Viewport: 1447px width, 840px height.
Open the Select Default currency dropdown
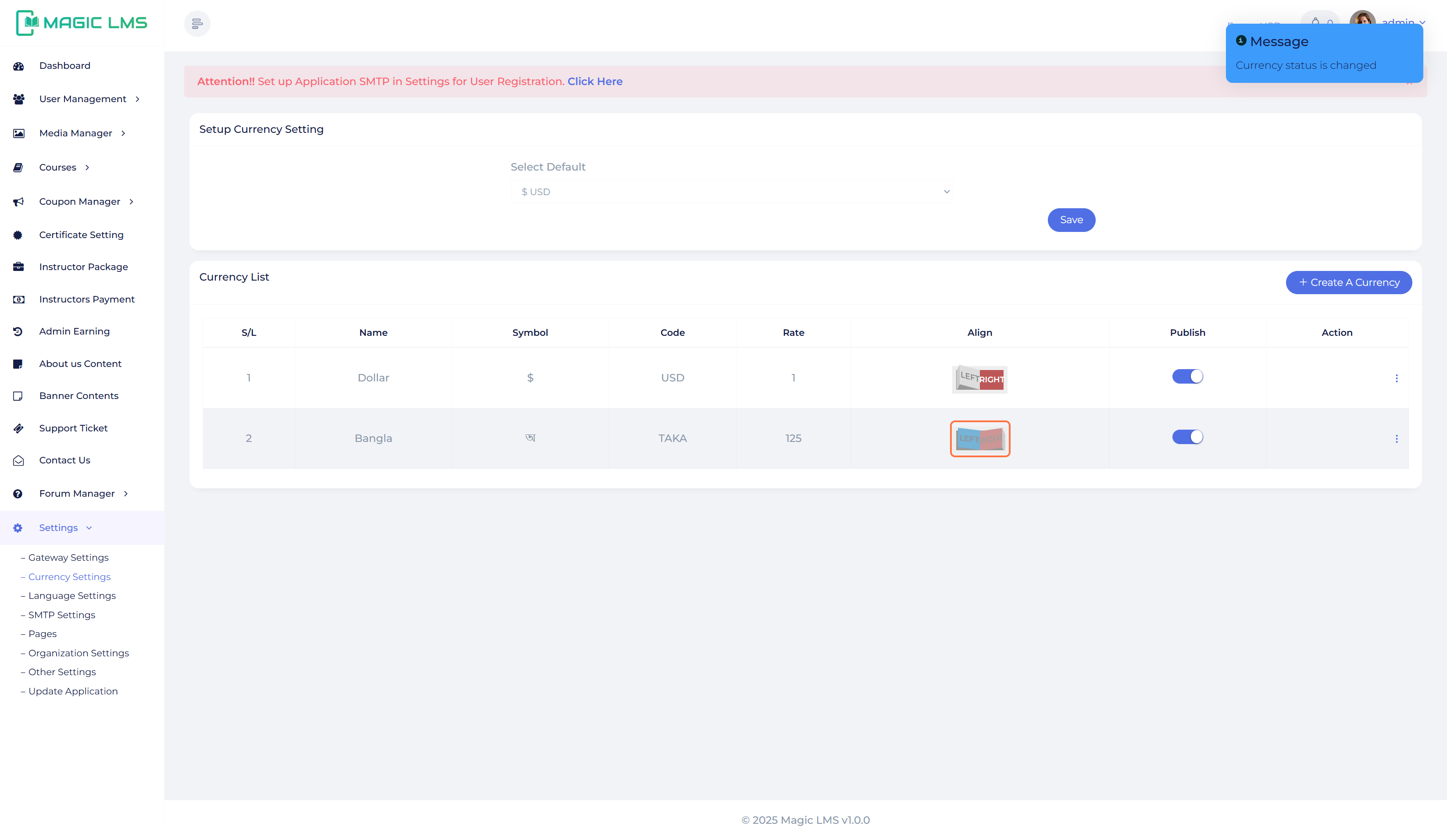coord(732,192)
